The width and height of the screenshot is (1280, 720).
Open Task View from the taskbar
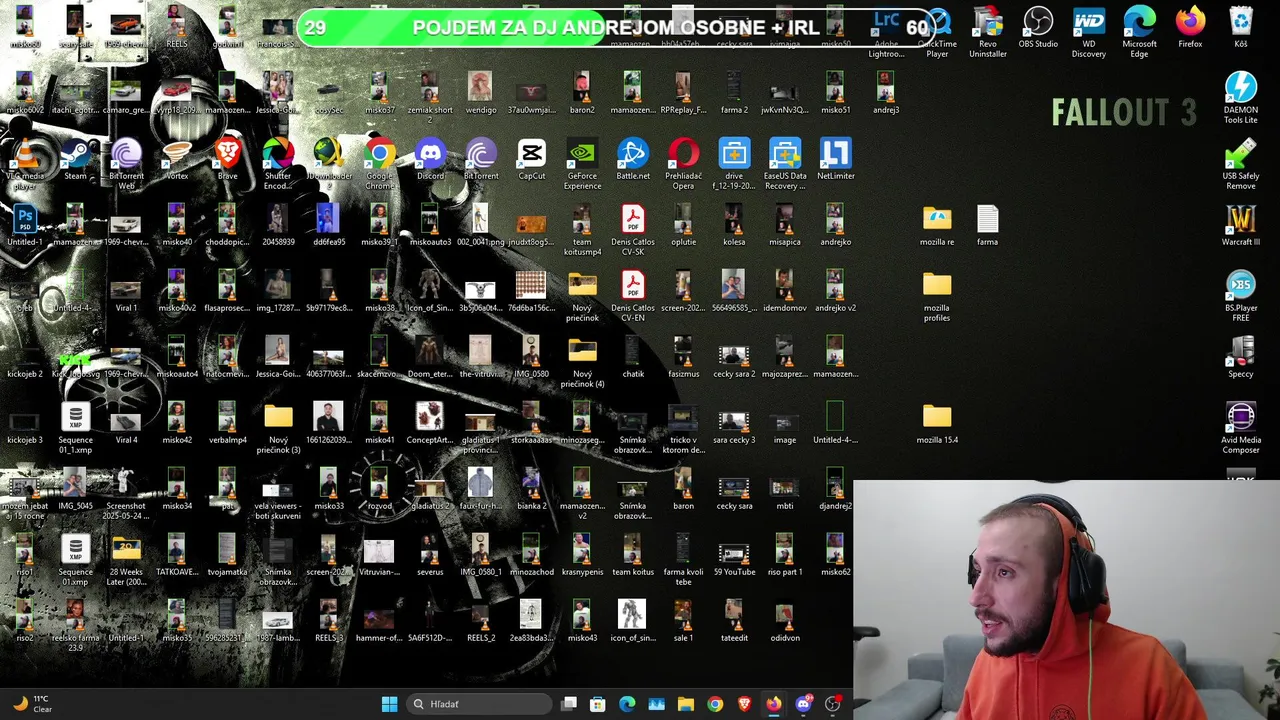click(x=569, y=704)
